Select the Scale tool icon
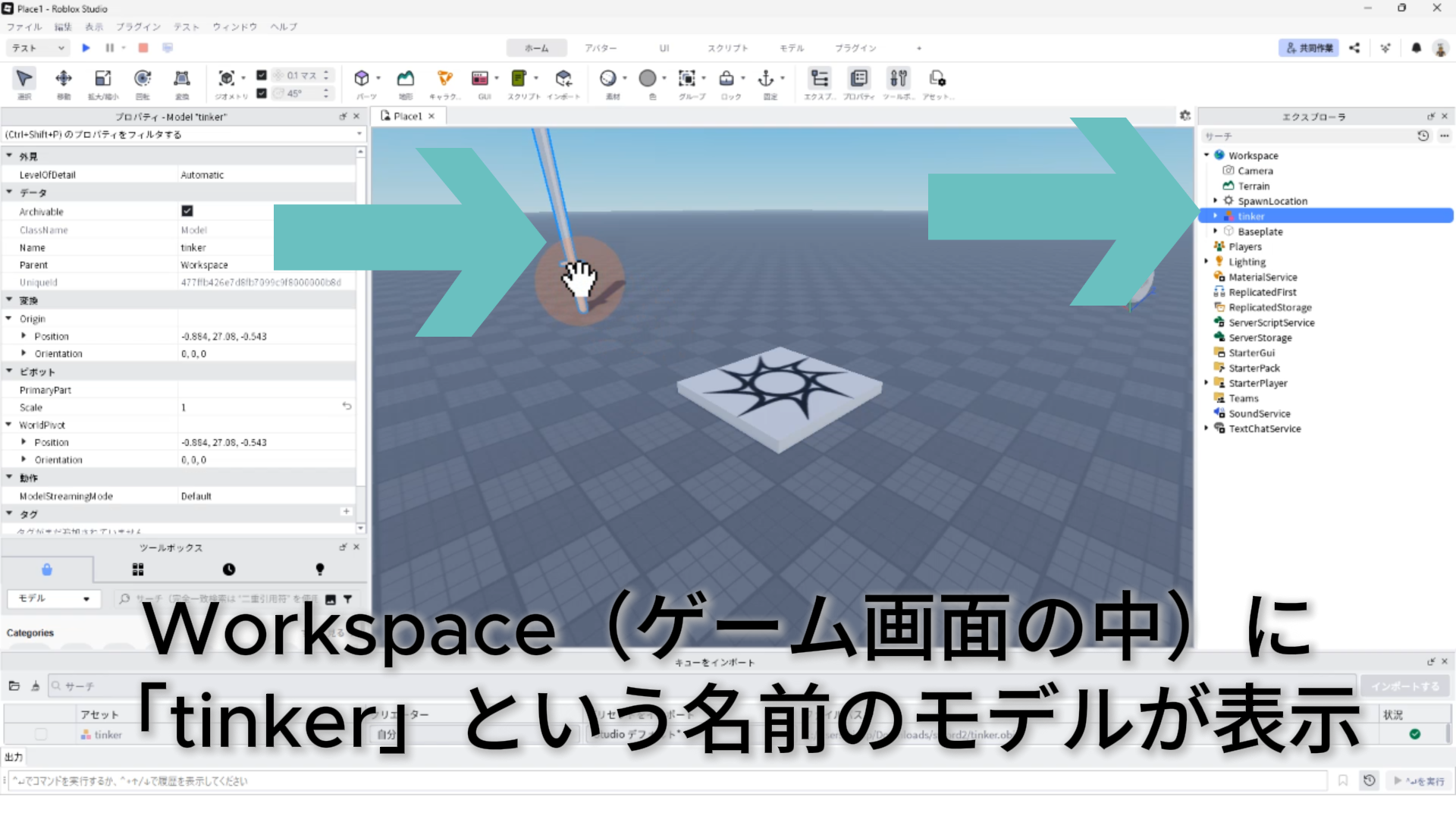 pyautogui.click(x=103, y=79)
